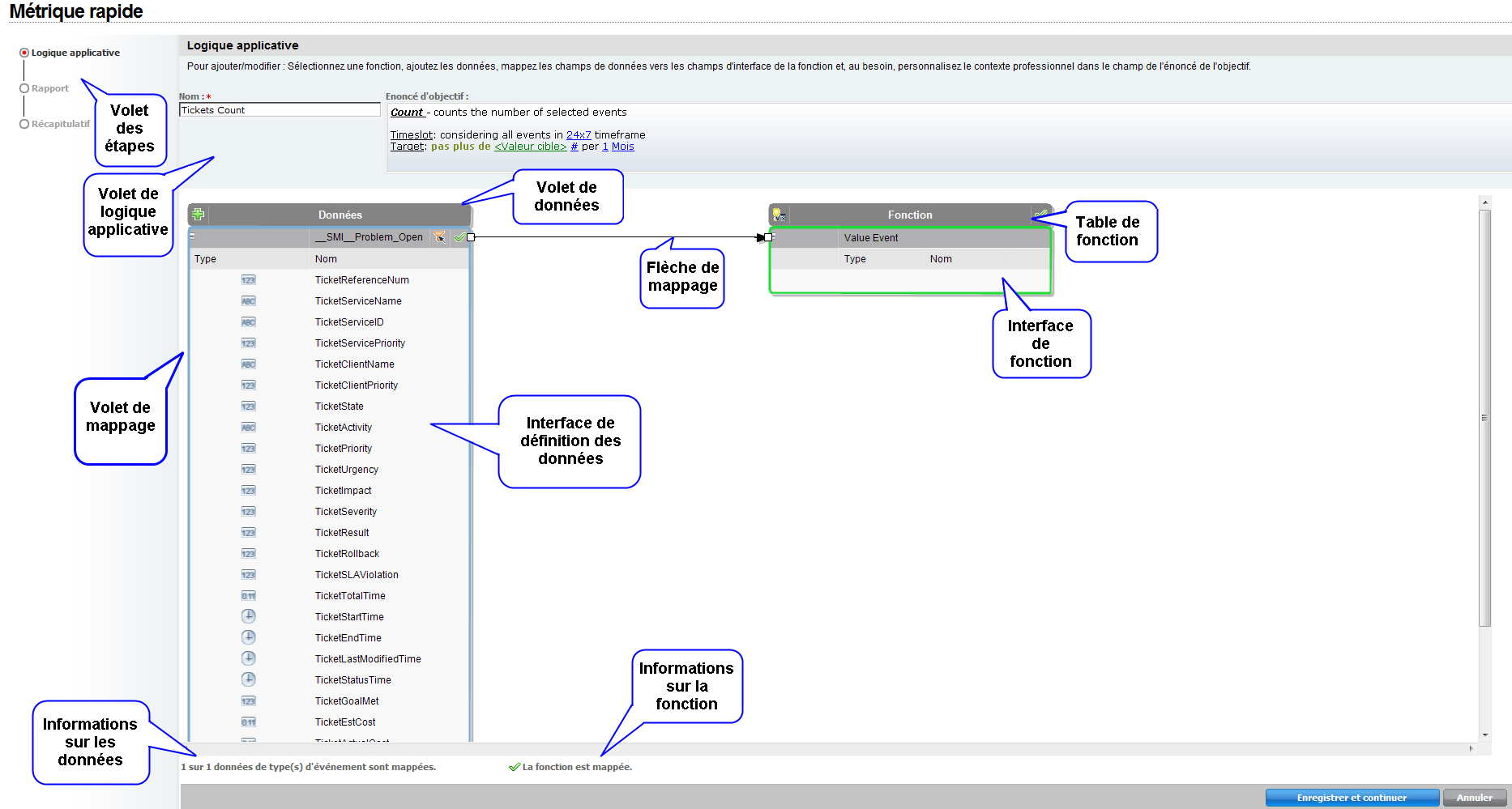Click the clock icon next to TicketStartTime
The image size is (1512, 809).
click(x=249, y=616)
